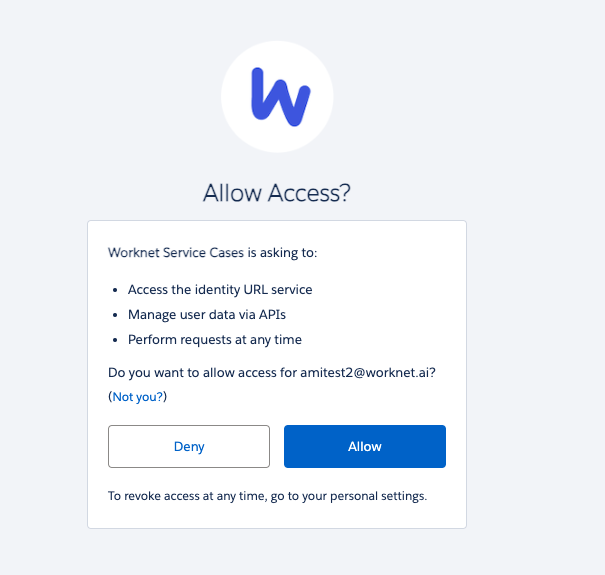Click the Worknet W logo icon
The height and width of the screenshot is (575, 605).
(x=281, y=97)
